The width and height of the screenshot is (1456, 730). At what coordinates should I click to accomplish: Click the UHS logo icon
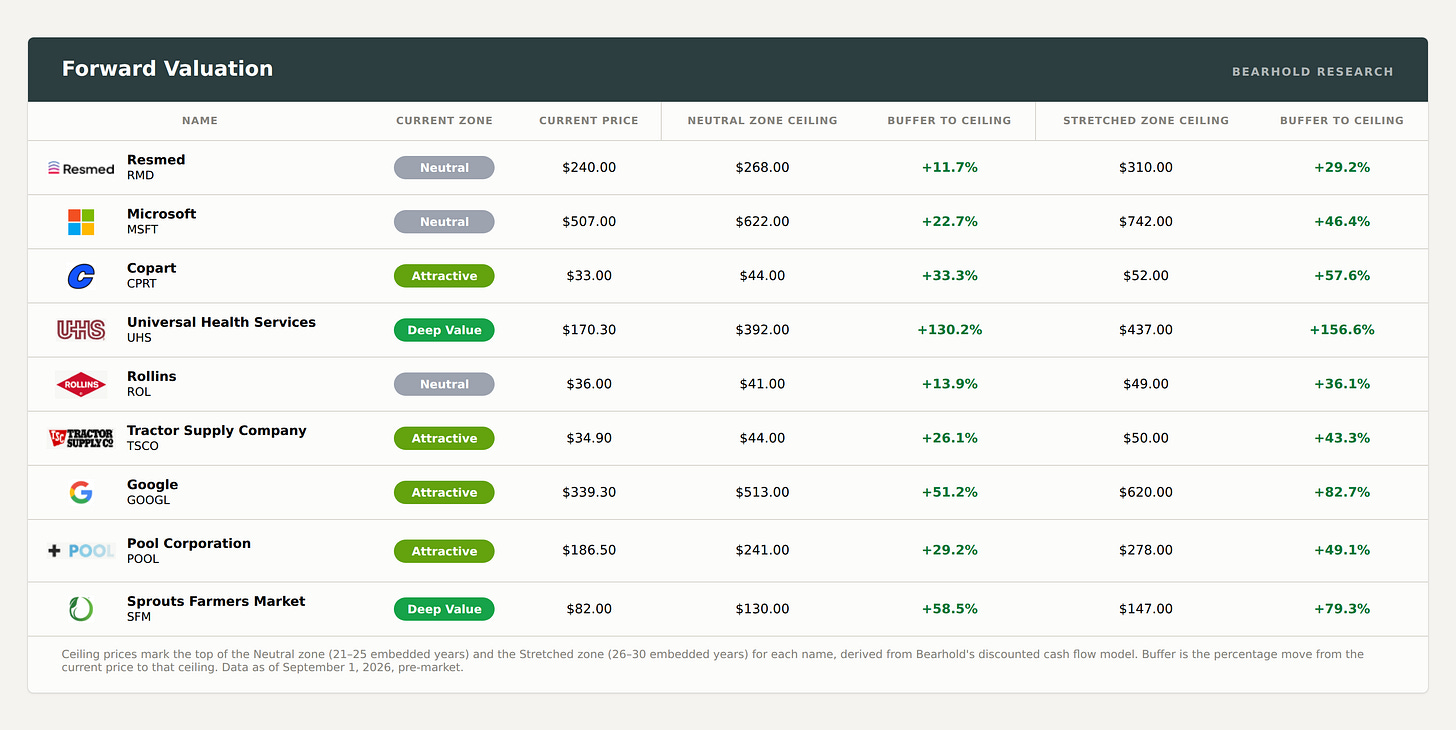81,330
